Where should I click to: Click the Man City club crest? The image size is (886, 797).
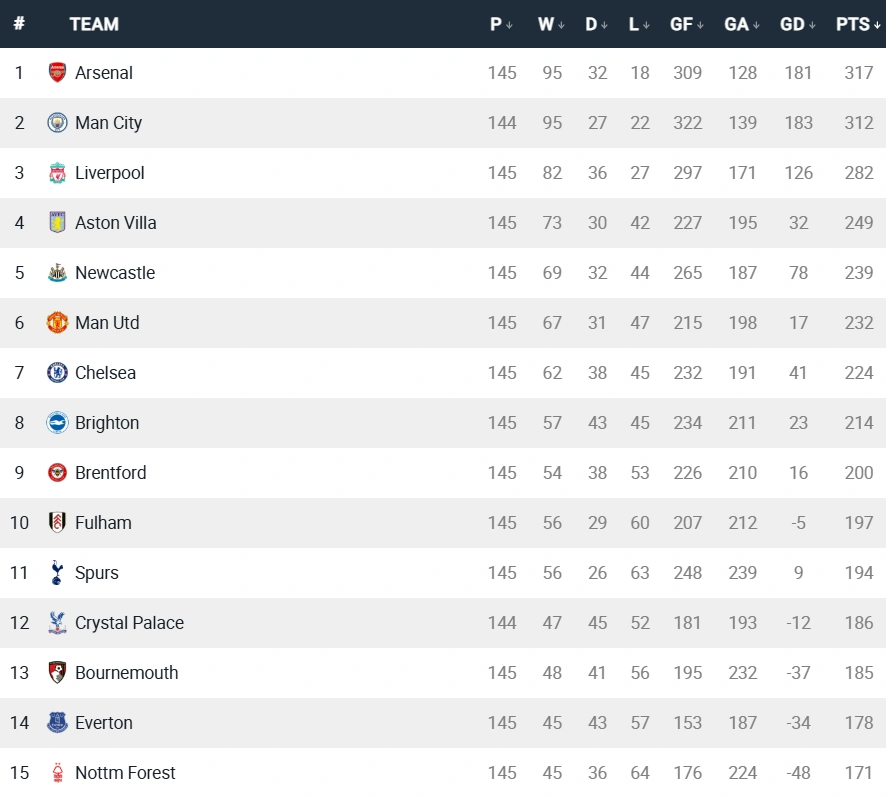(57, 123)
